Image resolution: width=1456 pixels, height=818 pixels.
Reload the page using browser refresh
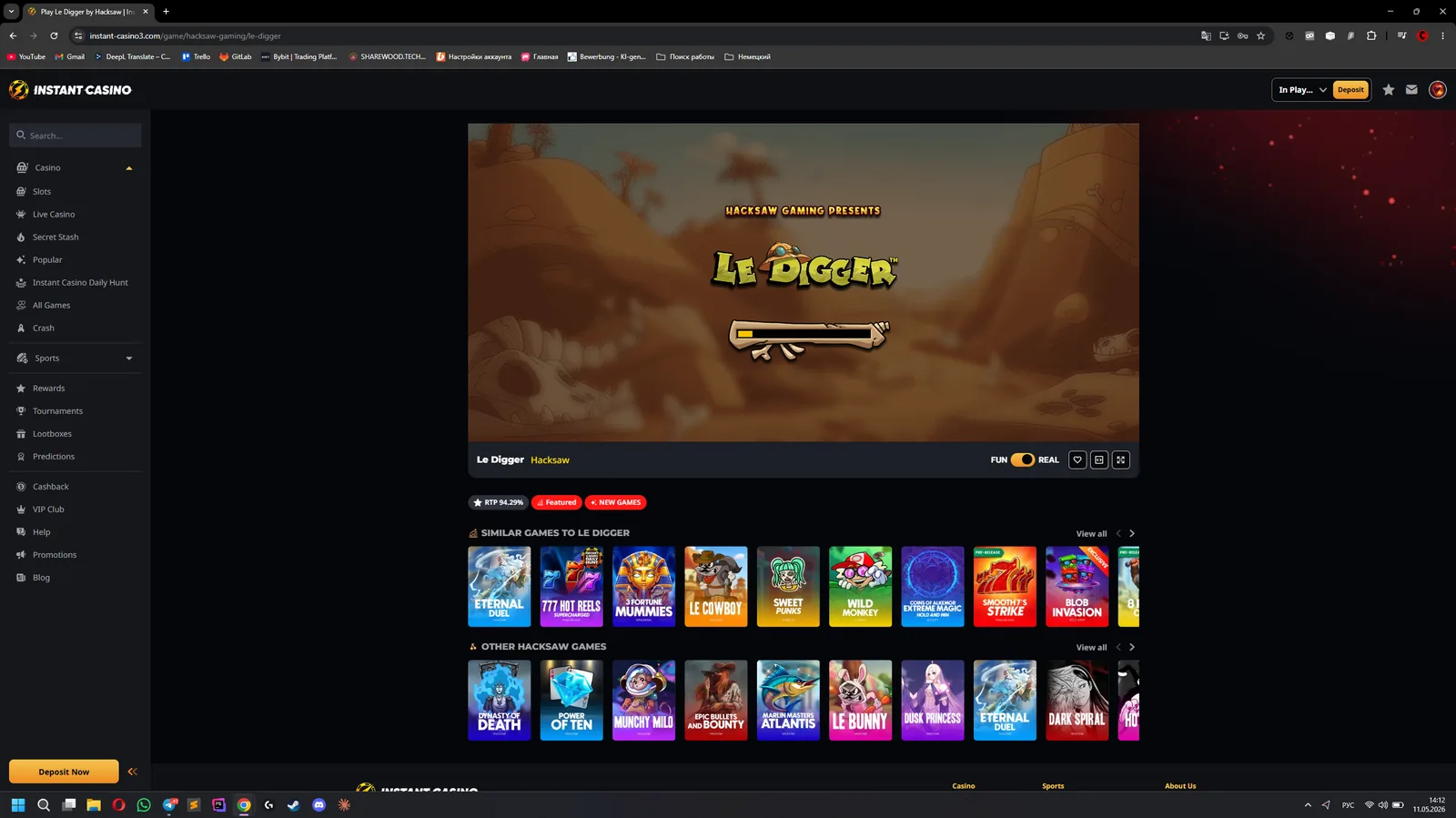coord(54,35)
